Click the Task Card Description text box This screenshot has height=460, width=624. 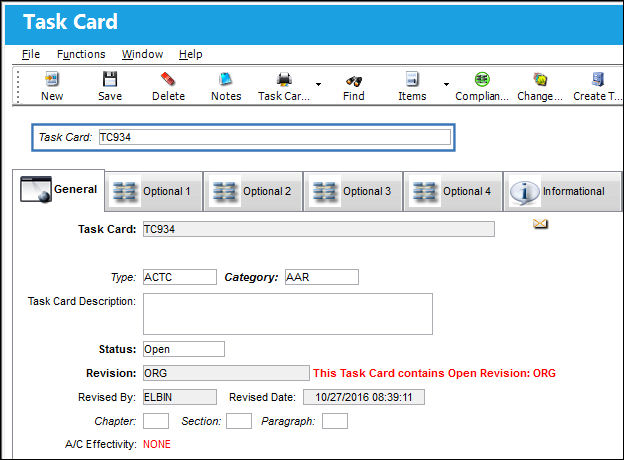(288, 314)
